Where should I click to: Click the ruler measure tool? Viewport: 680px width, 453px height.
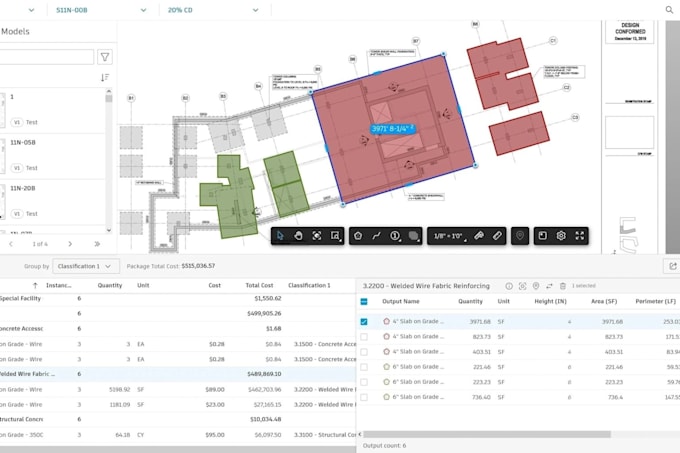[497, 235]
